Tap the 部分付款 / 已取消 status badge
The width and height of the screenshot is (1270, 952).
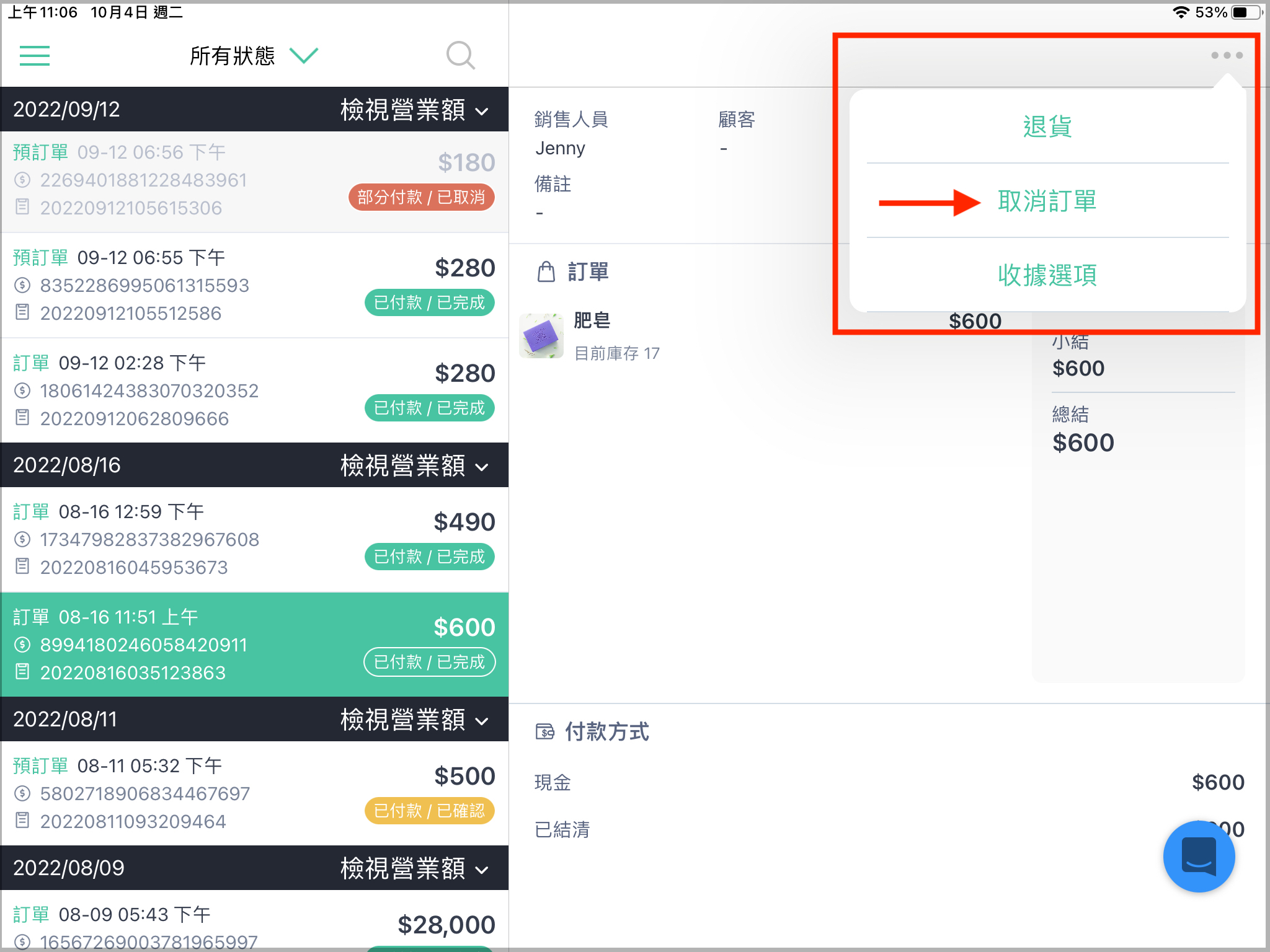coord(421,197)
